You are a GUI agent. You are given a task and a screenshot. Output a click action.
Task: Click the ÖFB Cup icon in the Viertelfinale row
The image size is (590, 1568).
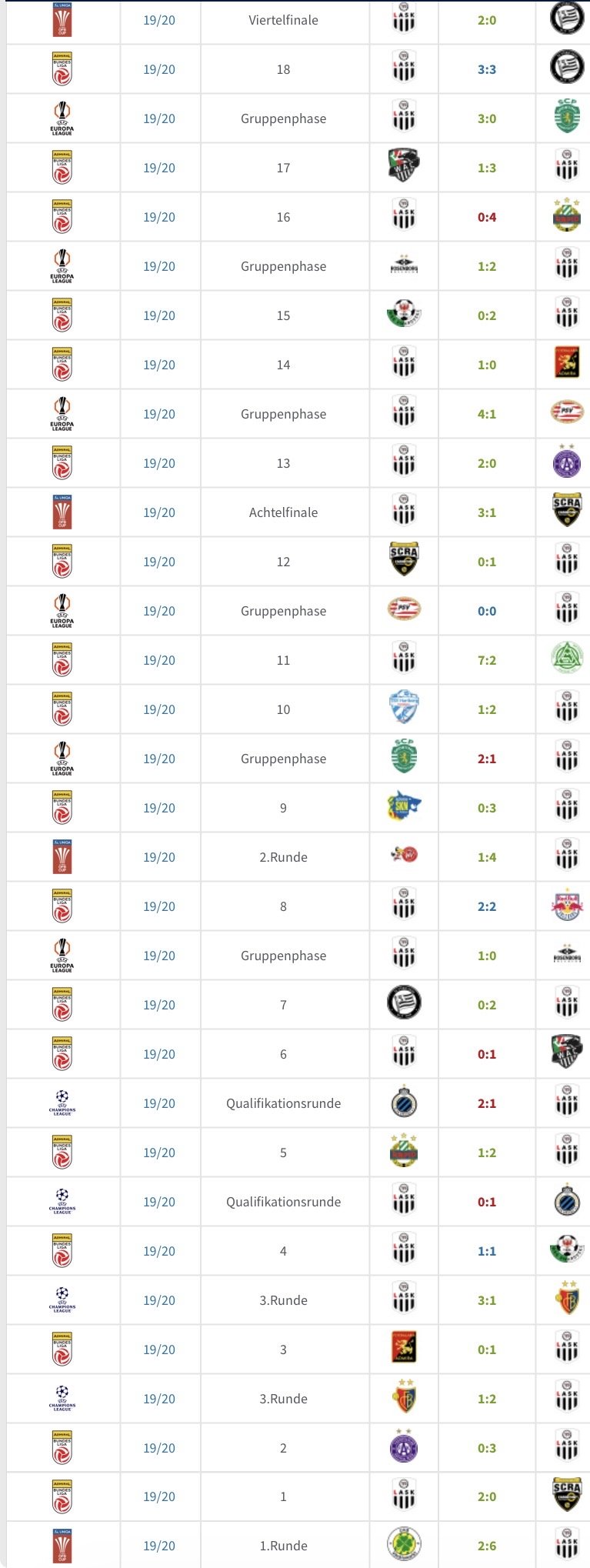tap(62, 20)
